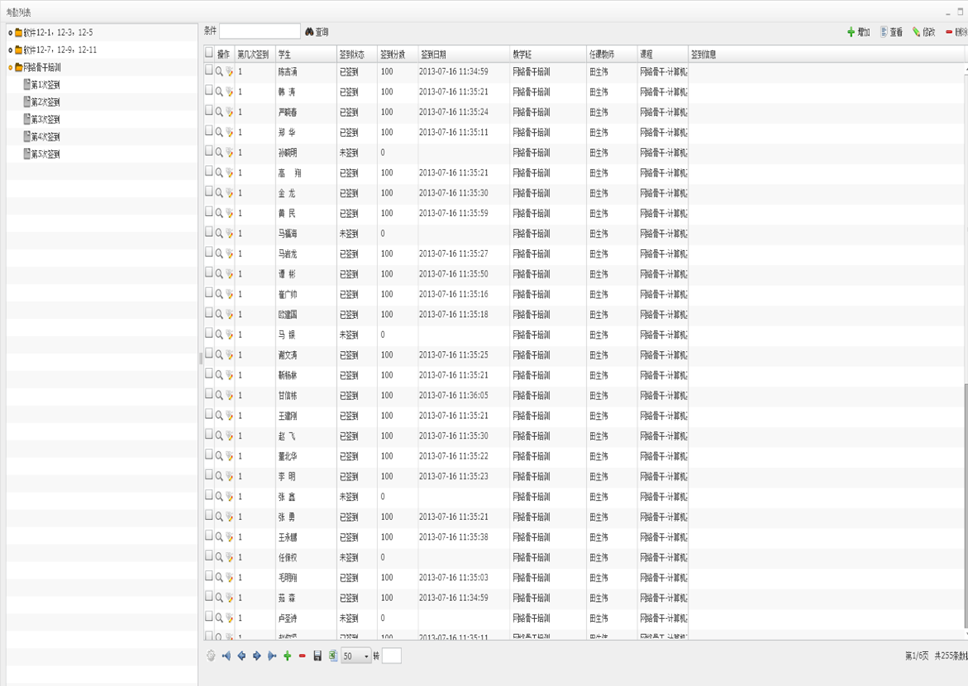The height and width of the screenshot is (686, 968).
Task: Click the pencil 修改 edit button
Action: (x=924, y=32)
